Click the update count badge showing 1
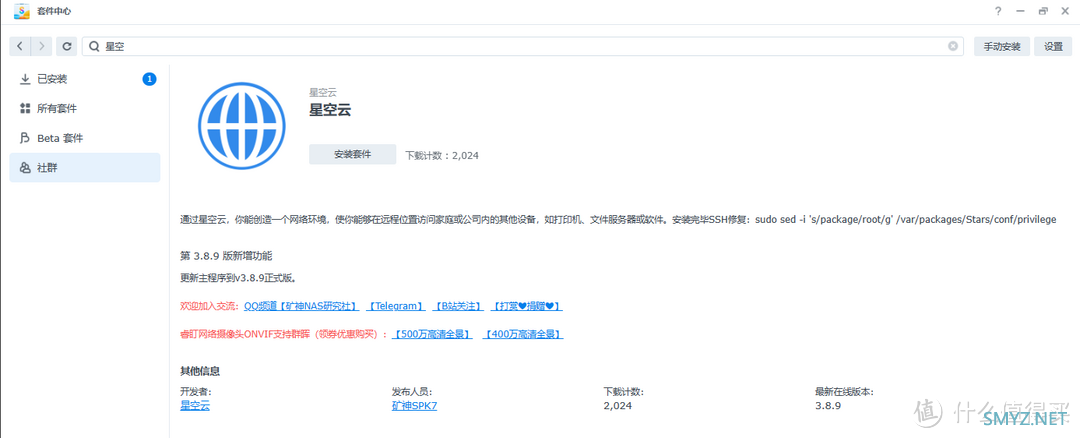Screen dimensions: 1080x438 [149, 79]
